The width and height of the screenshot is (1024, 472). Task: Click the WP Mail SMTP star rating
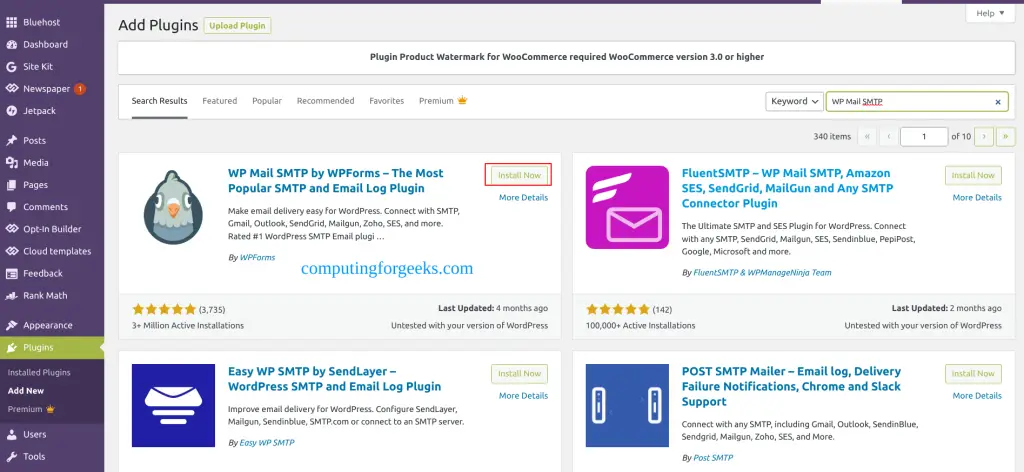[x=164, y=309]
